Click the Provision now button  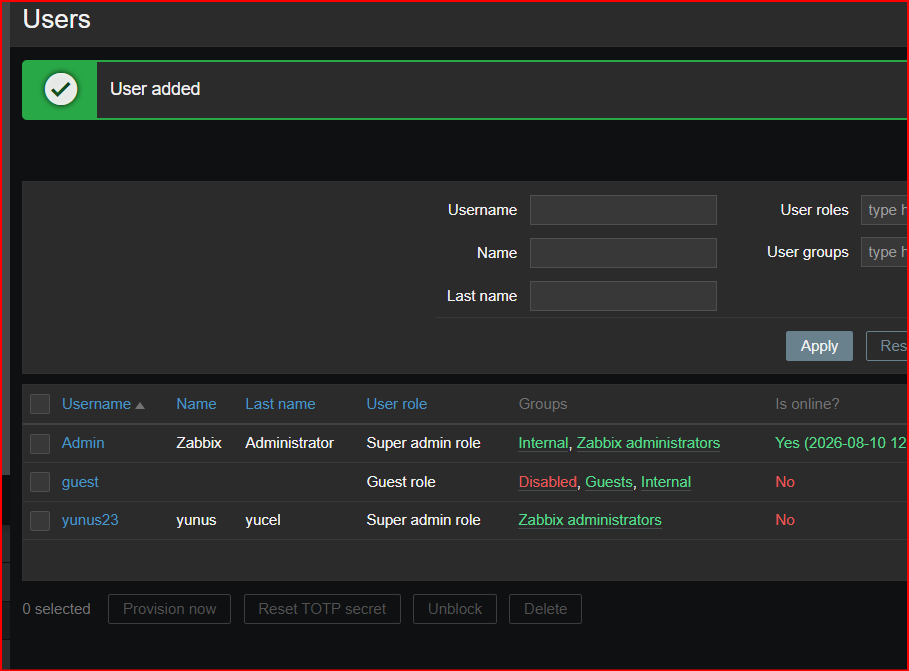click(169, 609)
